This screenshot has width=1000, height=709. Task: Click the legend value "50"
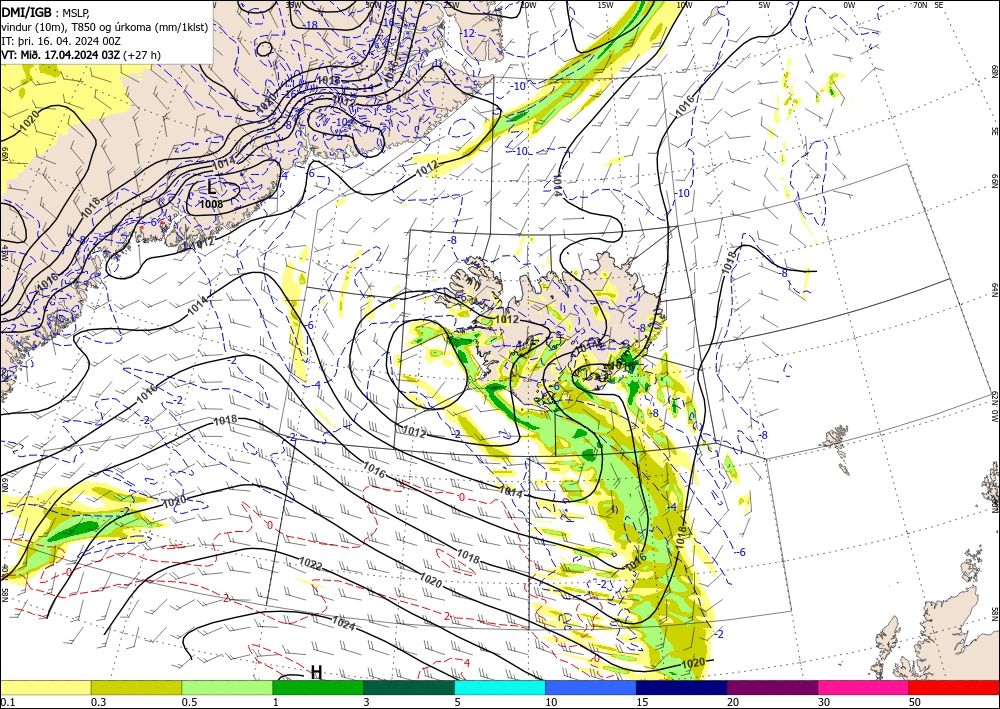click(x=915, y=702)
